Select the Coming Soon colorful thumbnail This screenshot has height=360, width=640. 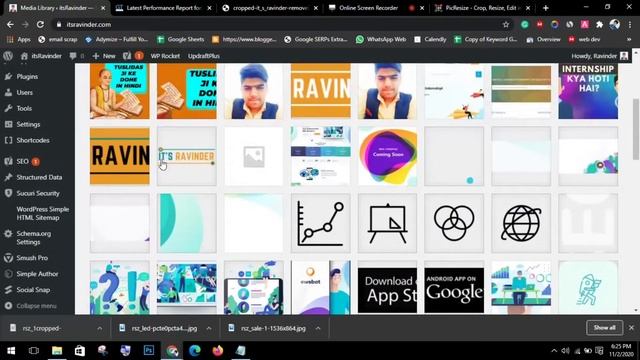(x=387, y=156)
